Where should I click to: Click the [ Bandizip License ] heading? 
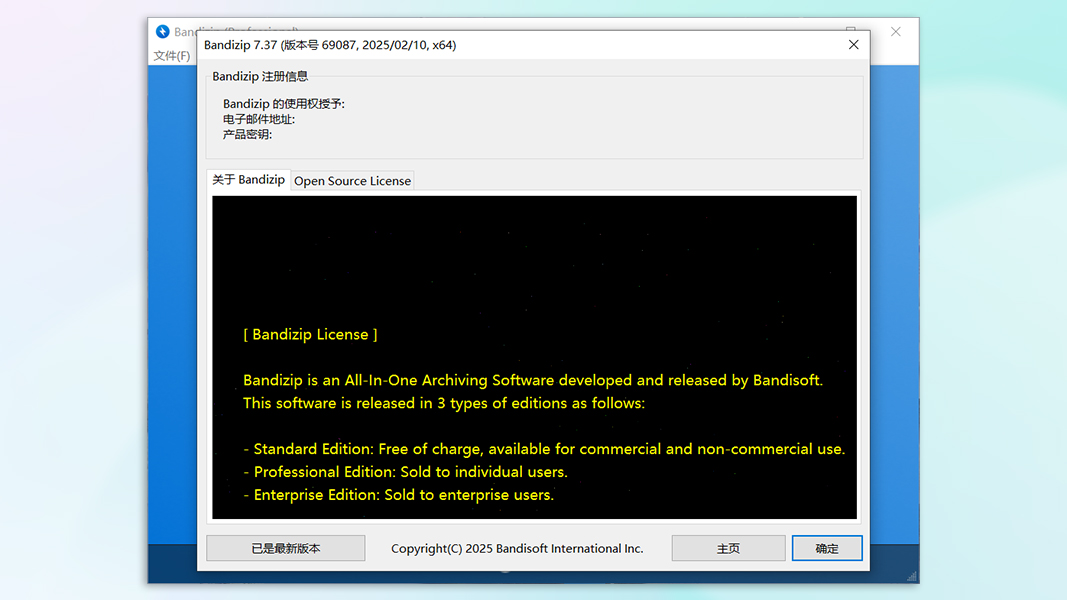(x=310, y=335)
